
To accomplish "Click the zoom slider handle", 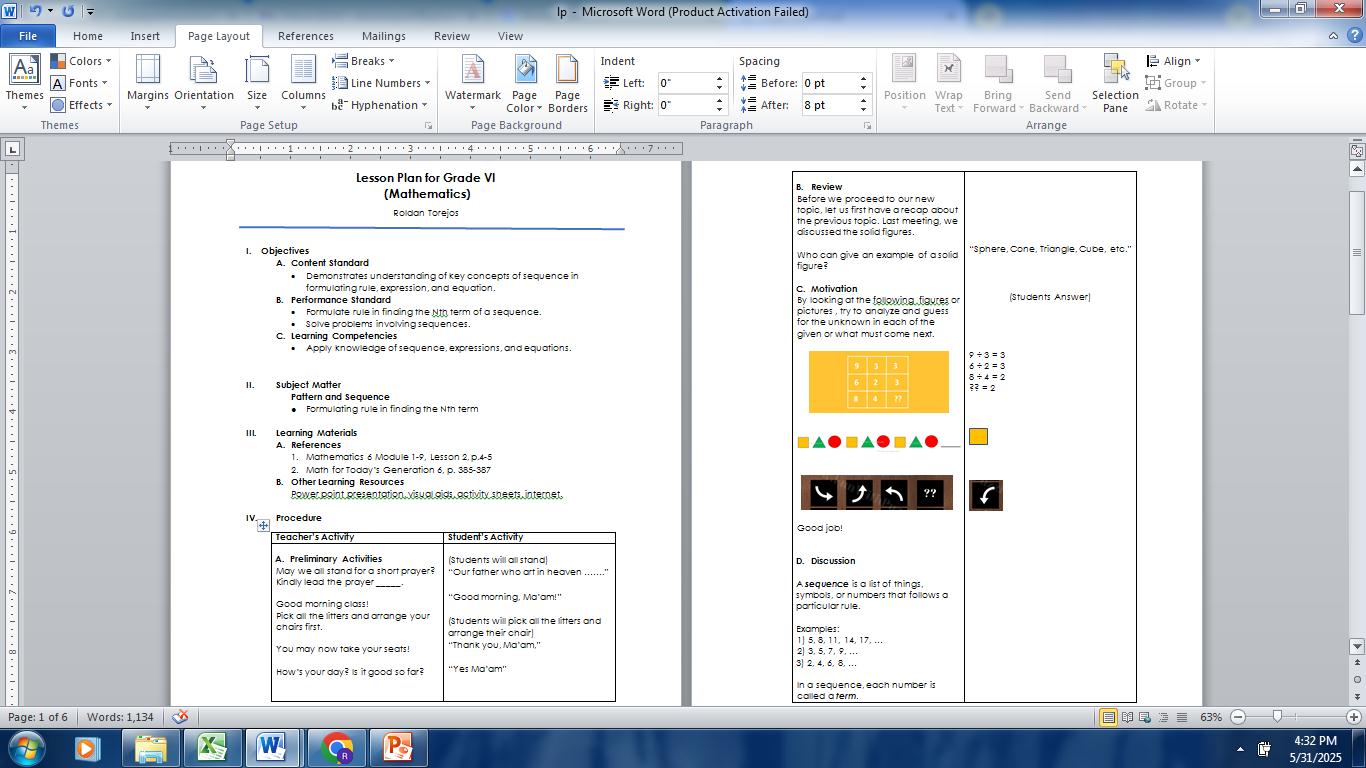I will 1277,717.
